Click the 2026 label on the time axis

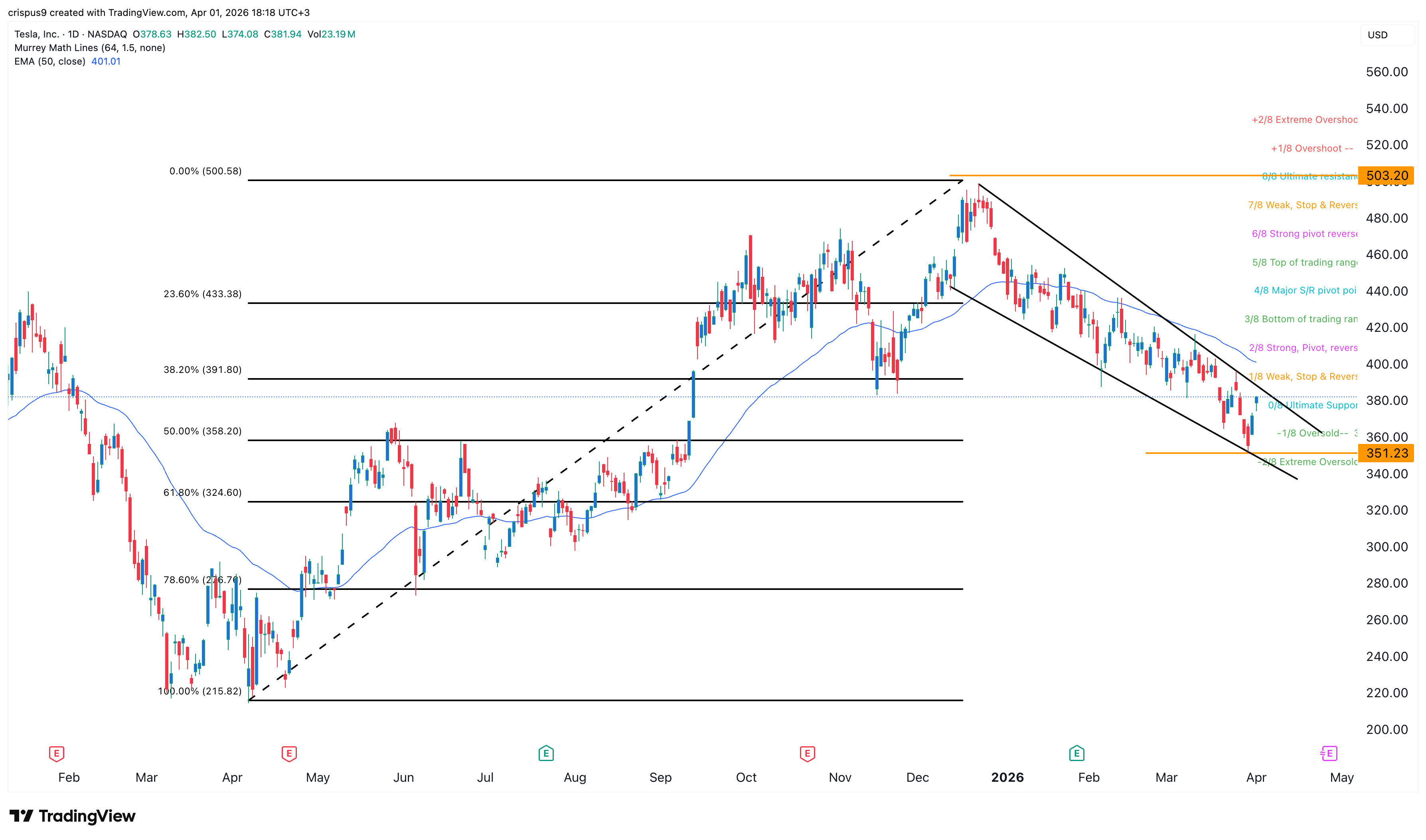tap(1007, 777)
